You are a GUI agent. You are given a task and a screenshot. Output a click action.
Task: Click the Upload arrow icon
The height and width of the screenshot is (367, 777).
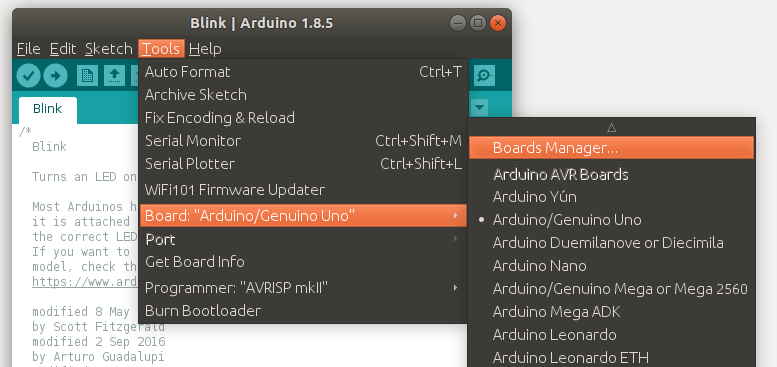point(55,76)
